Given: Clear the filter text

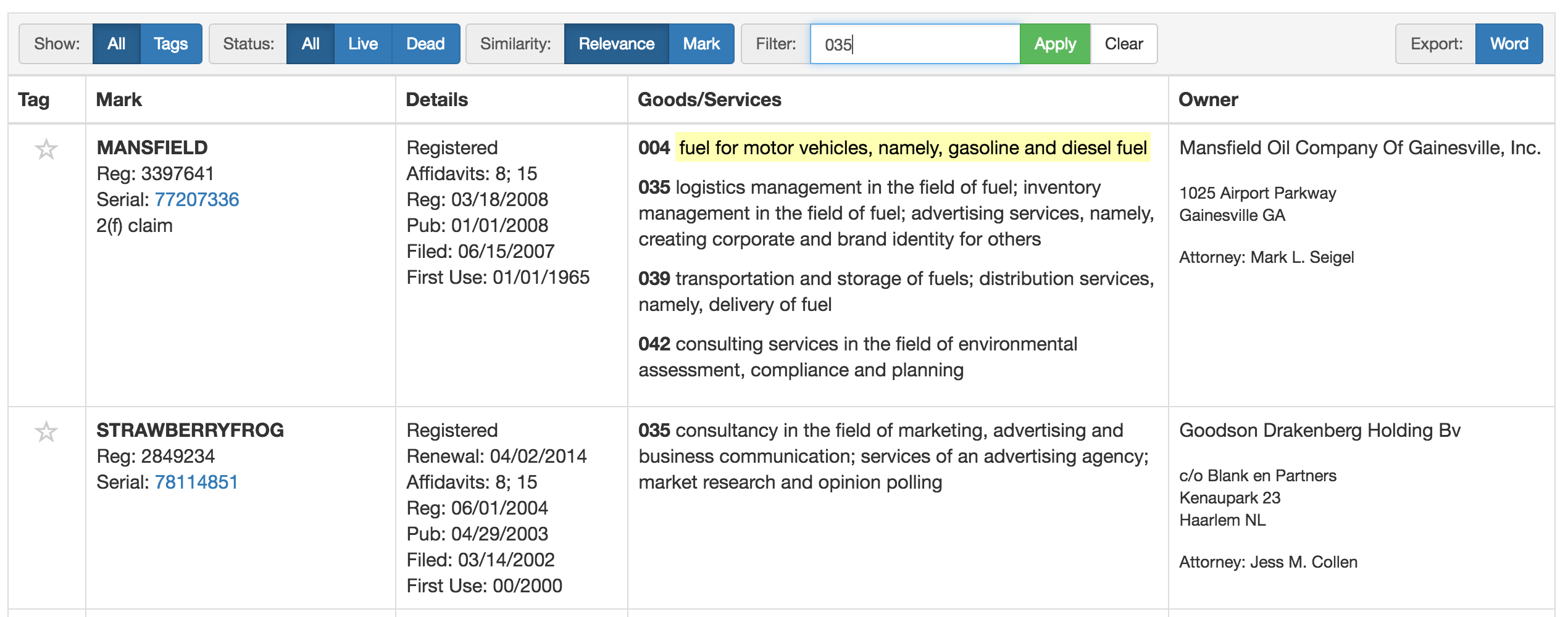Looking at the screenshot, I should click(x=1123, y=44).
